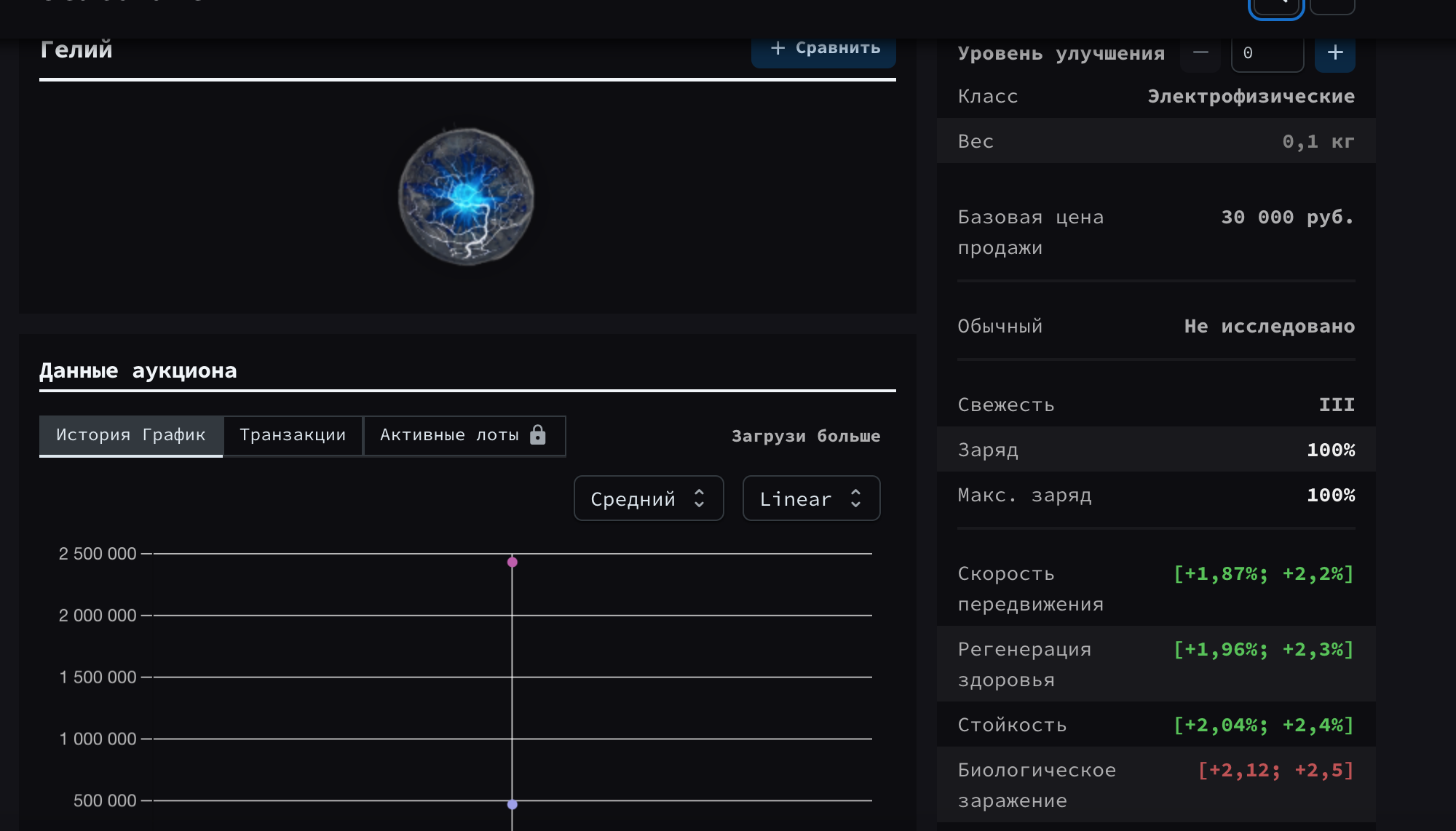The height and width of the screenshot is (831, 1456).
Task: Click the Регенерация здоровья stat range
Action: (1264, 649)
